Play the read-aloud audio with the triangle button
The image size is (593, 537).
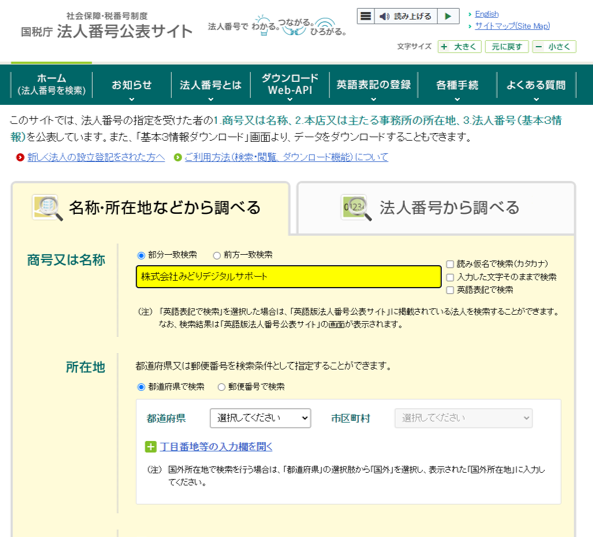tap(448, 16)
